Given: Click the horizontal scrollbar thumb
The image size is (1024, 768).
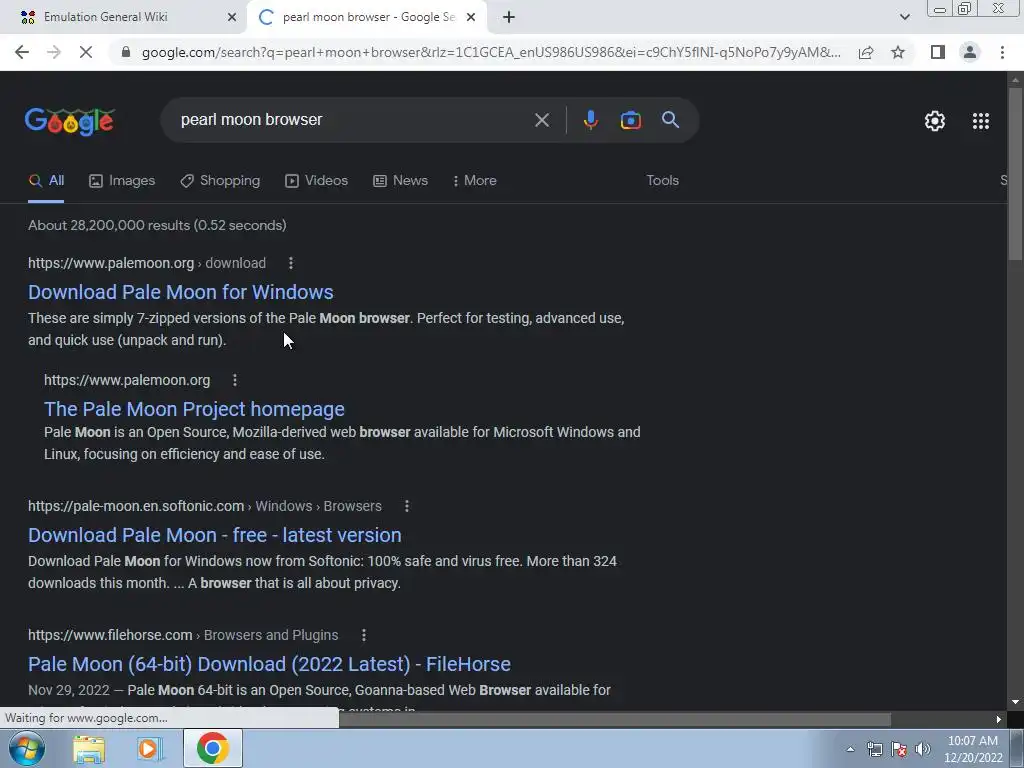Looking at the screenshot, I should (615, 719).
